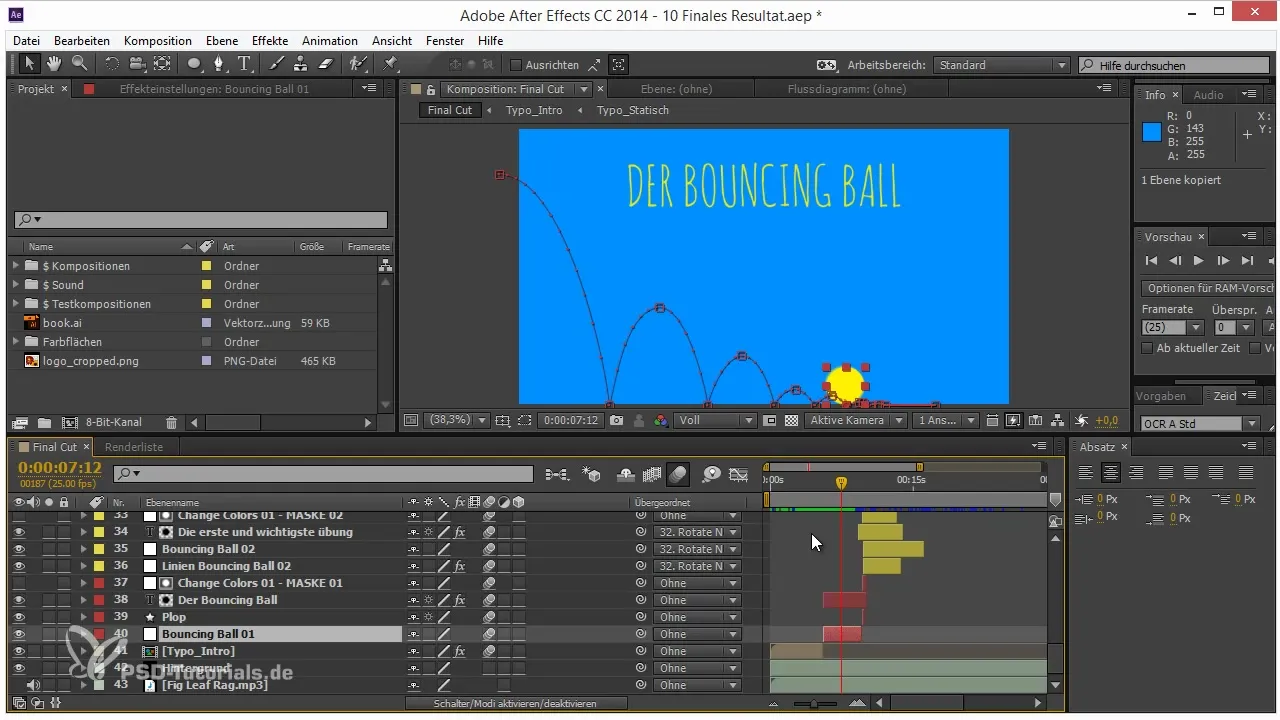This screenshot has height=720, width=1280.
Task: Click the timeline zoom slider at bottom
Action: (815, 704)
